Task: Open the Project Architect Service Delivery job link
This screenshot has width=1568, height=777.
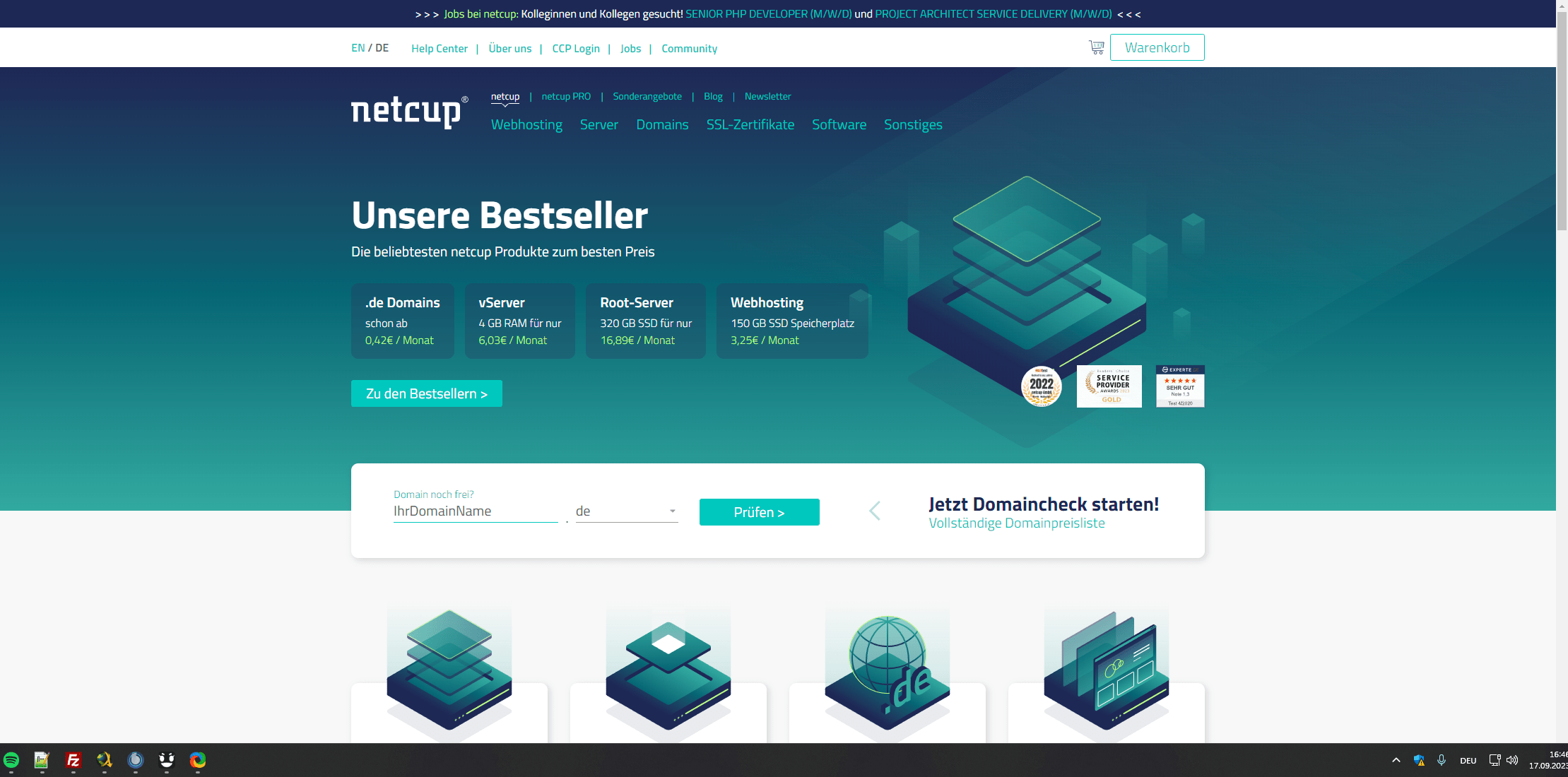Action: [x=994, y=14]
